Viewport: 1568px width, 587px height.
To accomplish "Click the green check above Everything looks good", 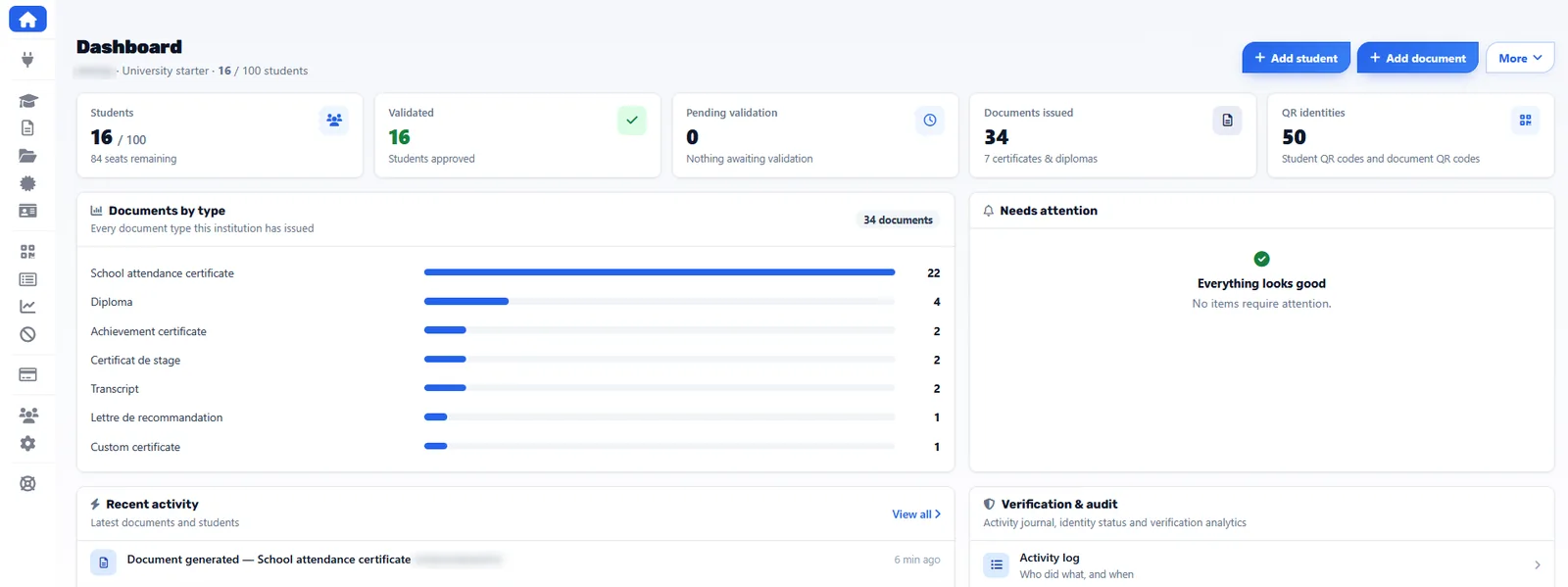I will point(1261,259).
